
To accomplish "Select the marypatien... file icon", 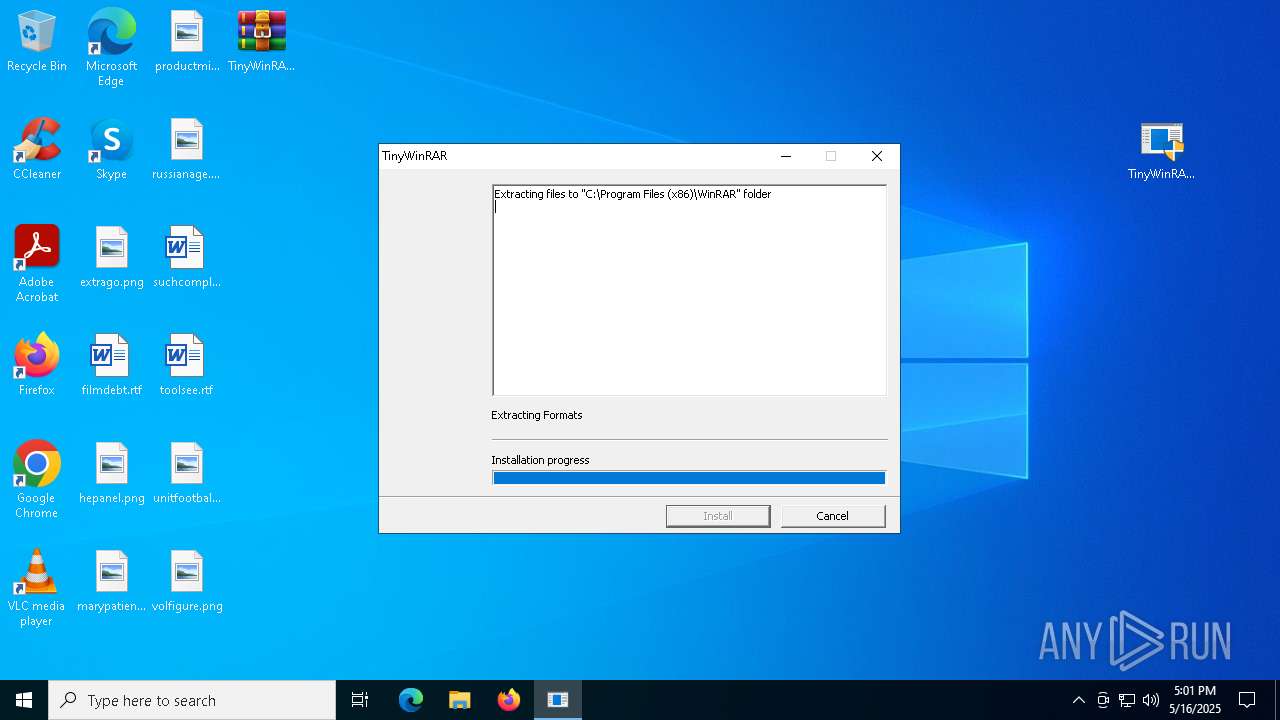I will click(x=111, y=582).
